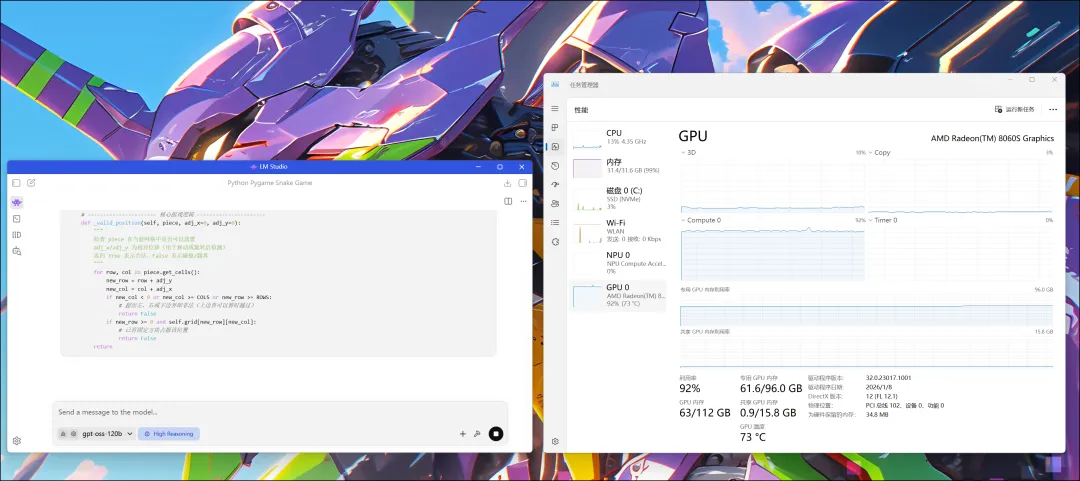
Task: Click the 61.6/96.0 GB dedicated memory value
Action: tap(771, 389)
